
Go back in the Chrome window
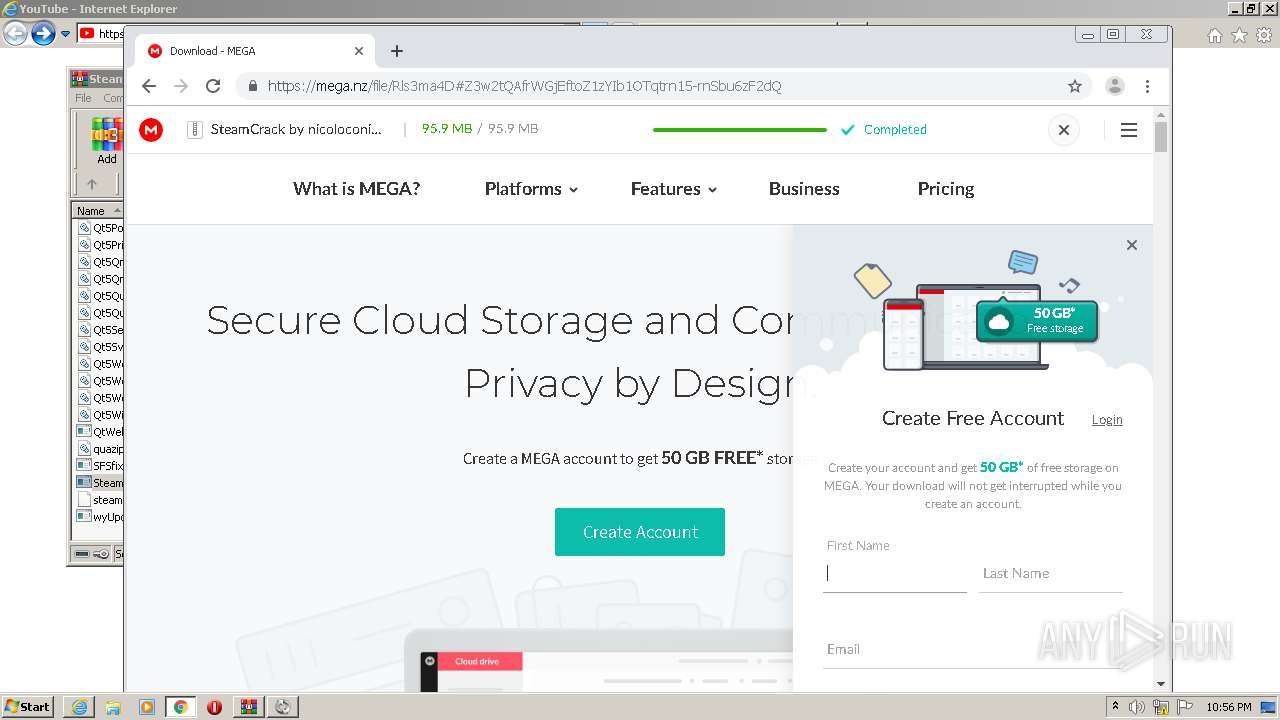point(149,86)
